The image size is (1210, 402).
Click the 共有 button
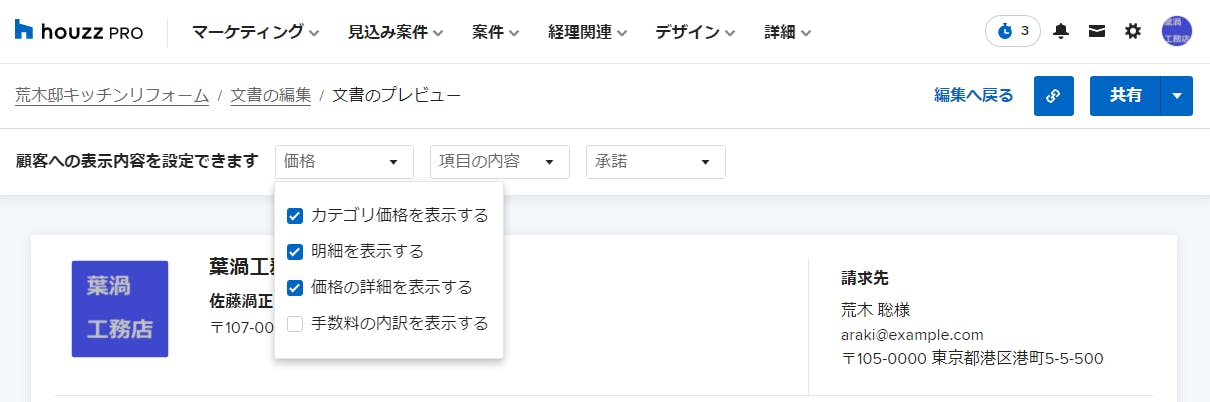tap(1125, 96)
